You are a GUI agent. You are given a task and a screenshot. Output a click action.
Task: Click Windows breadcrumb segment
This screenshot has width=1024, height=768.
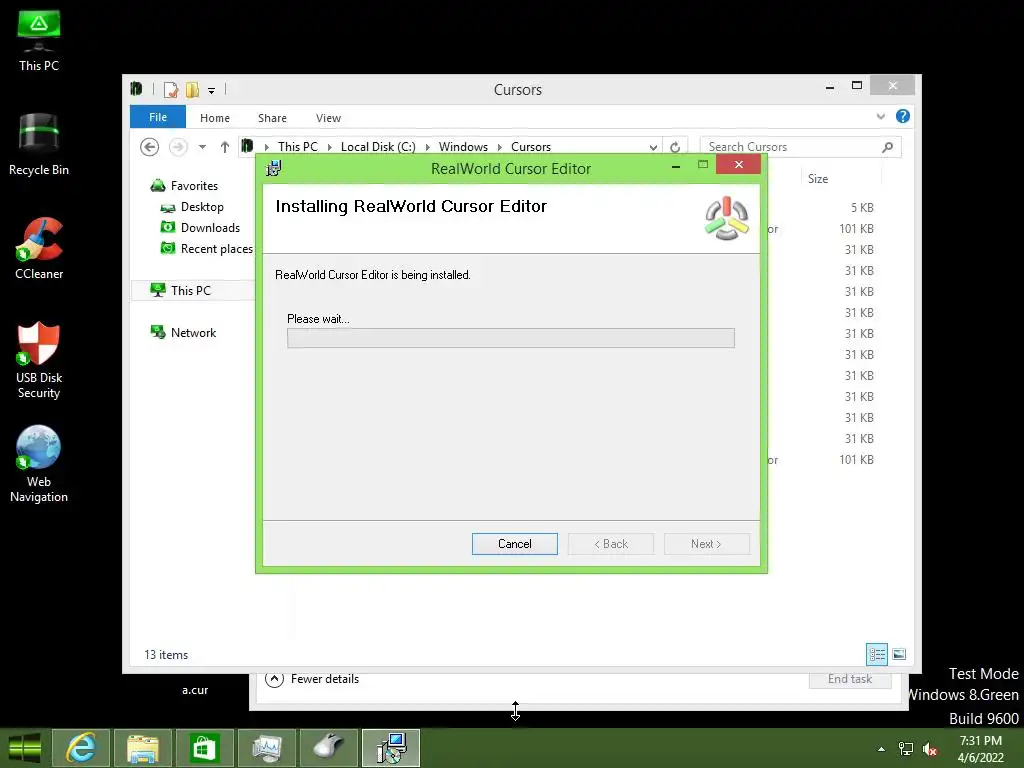coord(463,147)
